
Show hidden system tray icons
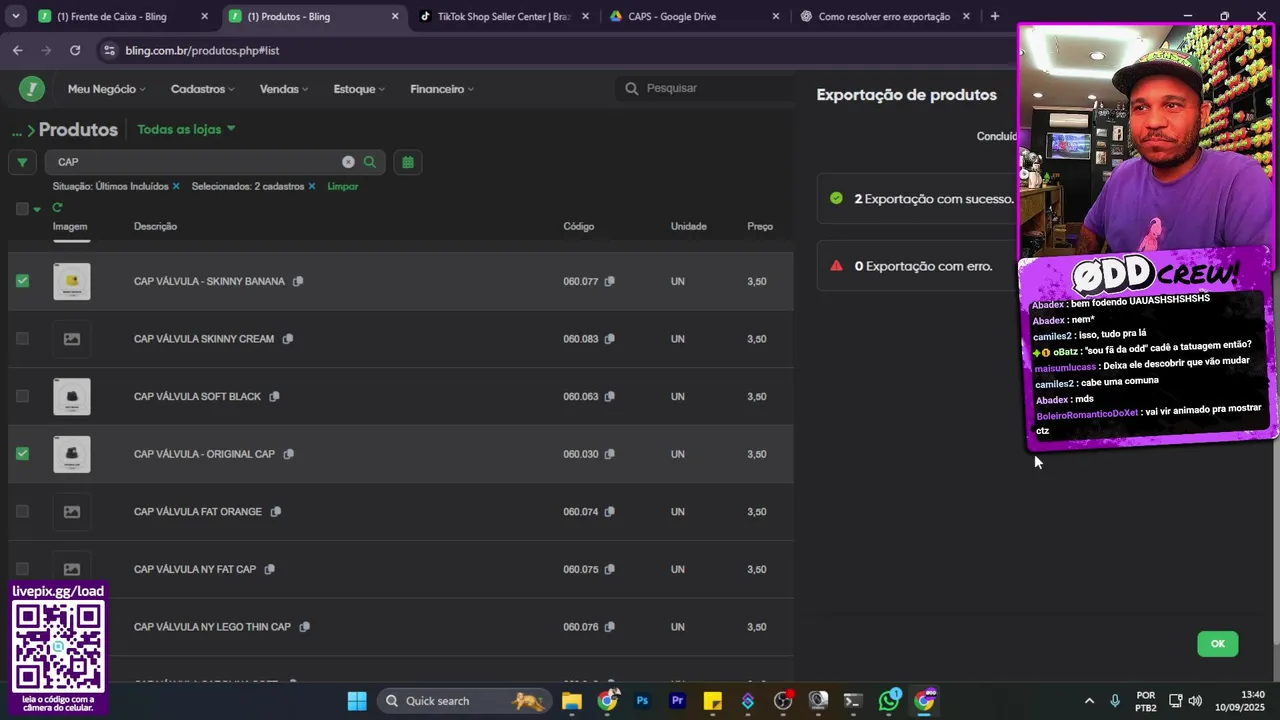[1089, 701]
